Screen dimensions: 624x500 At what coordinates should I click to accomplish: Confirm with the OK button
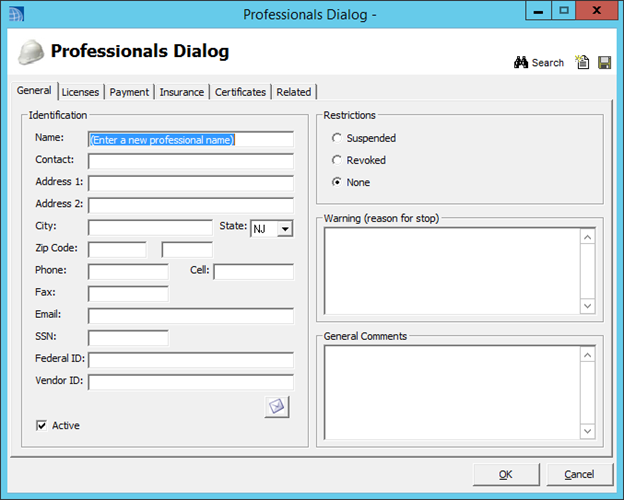pyautogui.click(x=506, y=474)
